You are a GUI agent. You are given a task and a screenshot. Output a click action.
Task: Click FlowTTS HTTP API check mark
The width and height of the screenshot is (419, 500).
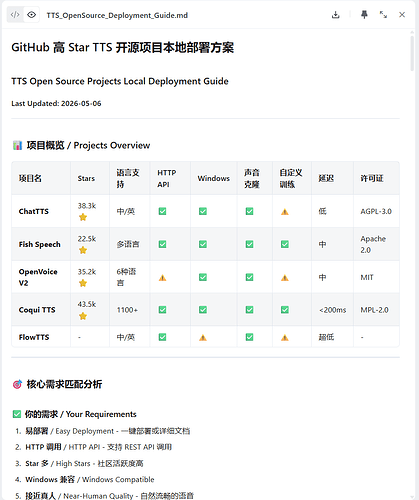click(162, 337)
